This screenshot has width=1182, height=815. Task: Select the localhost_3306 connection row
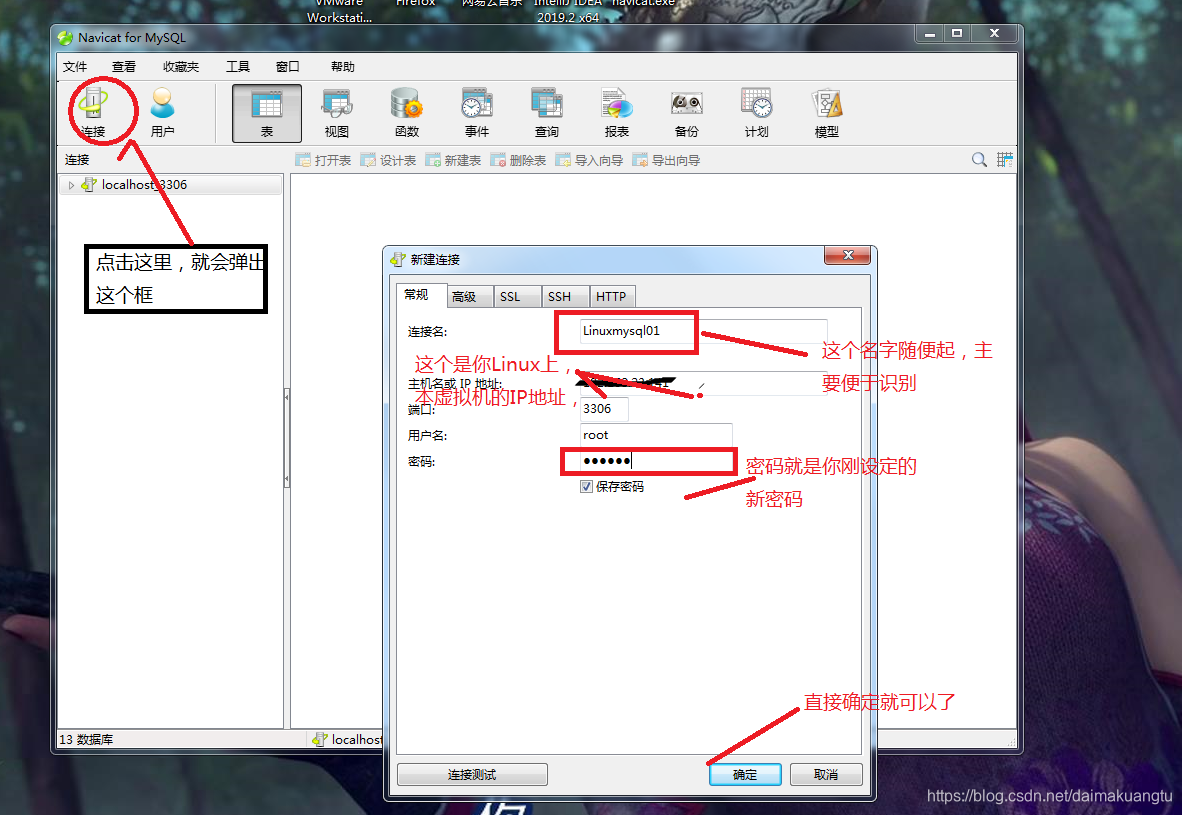click(171, 185)
